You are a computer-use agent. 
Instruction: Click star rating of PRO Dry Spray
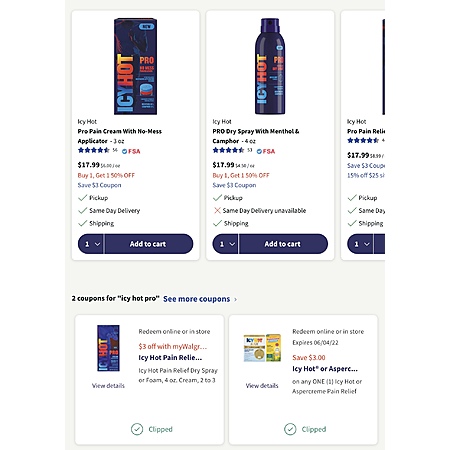228,150
